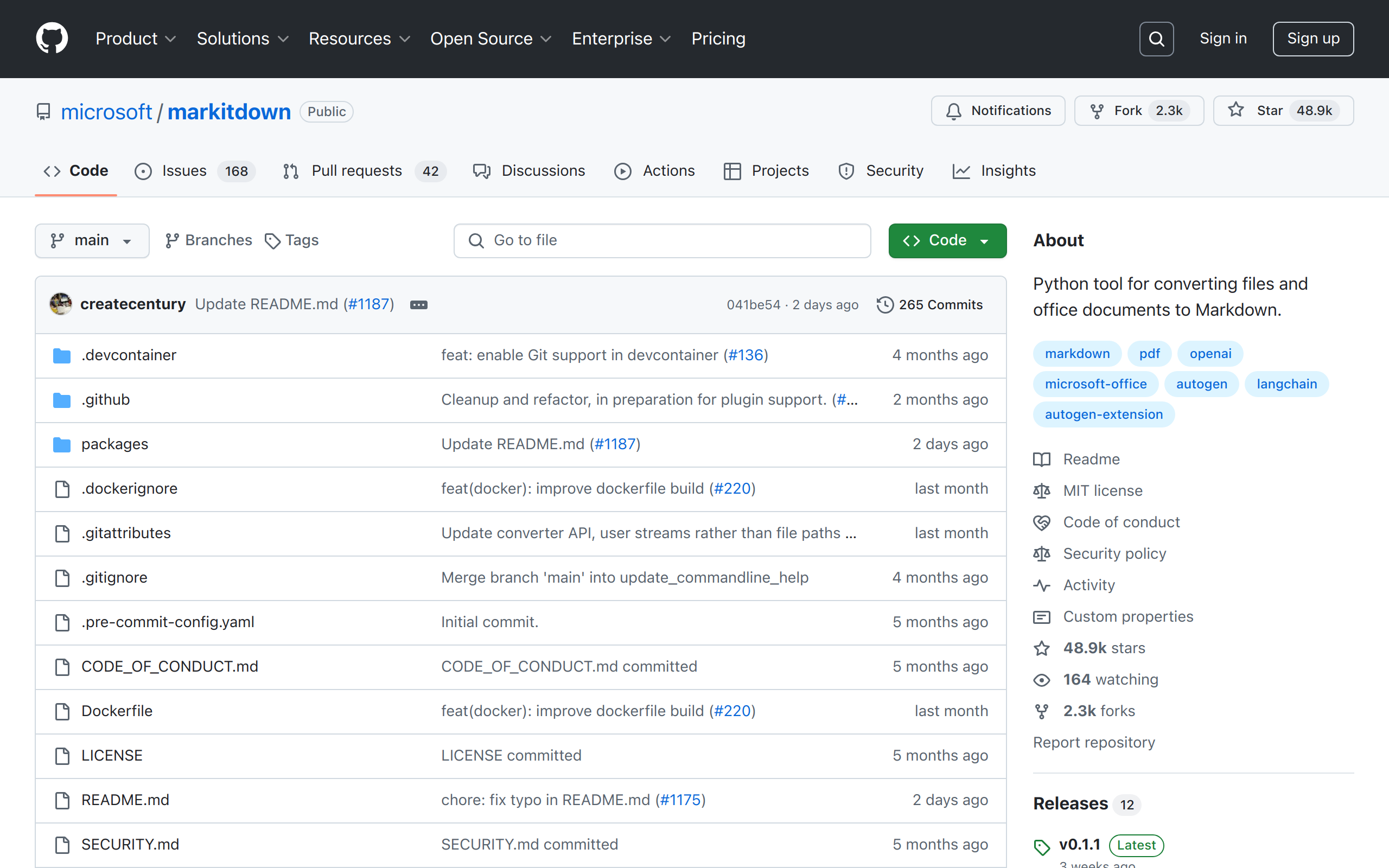1389x868 pixels.
Task: Click the Fork icon button
Action: [1097, 111]
